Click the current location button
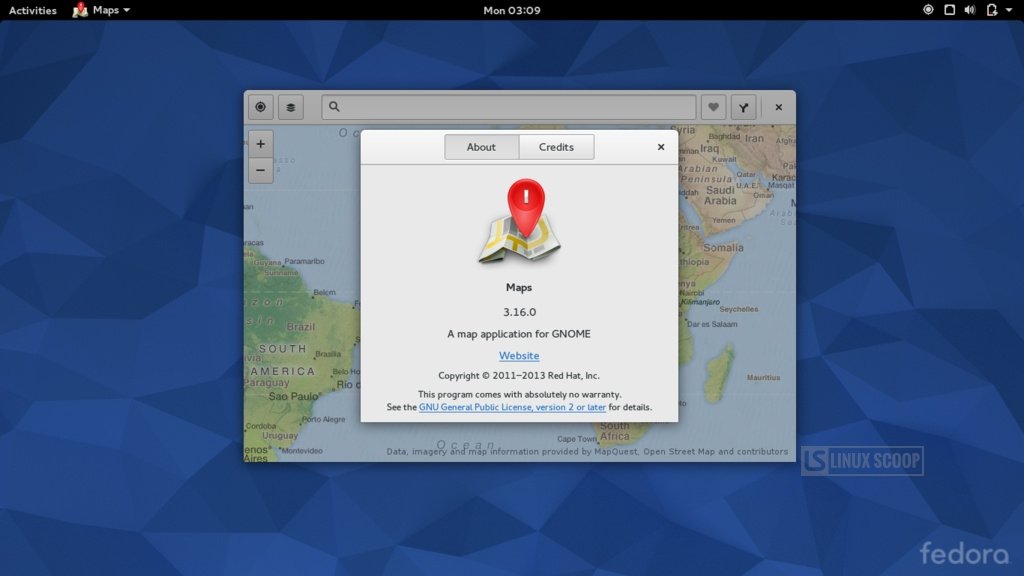The width and height of the screenshot is (1024, 576). (x=260, y=107)
